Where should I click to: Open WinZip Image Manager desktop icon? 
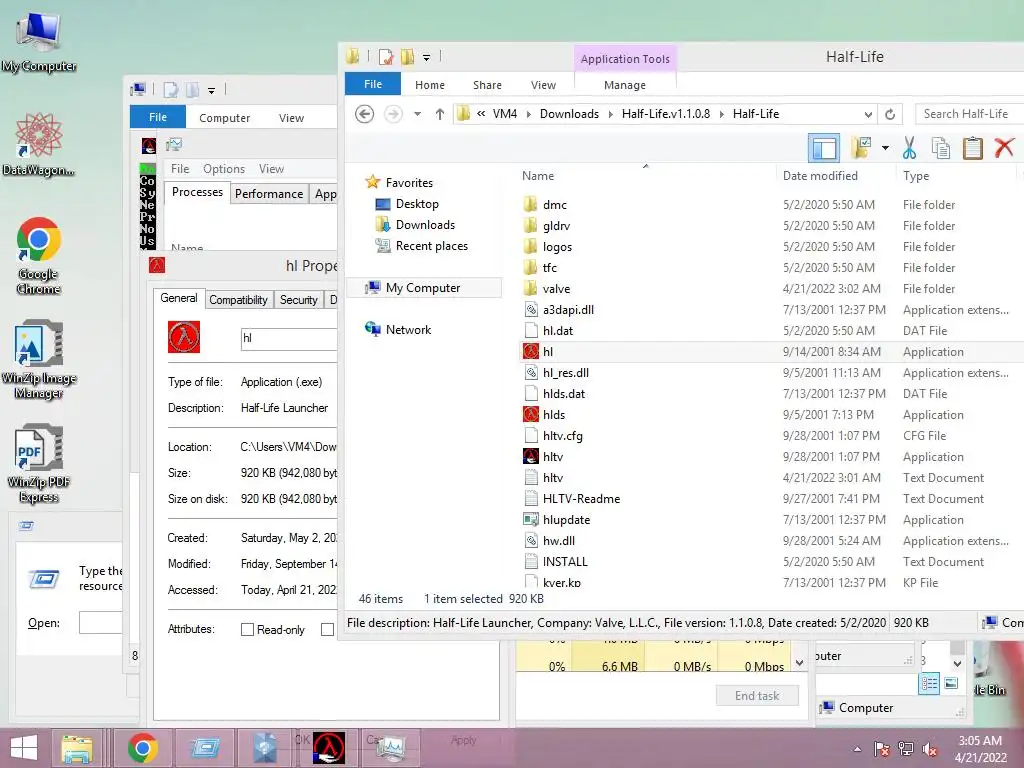(x=39, y=359)
